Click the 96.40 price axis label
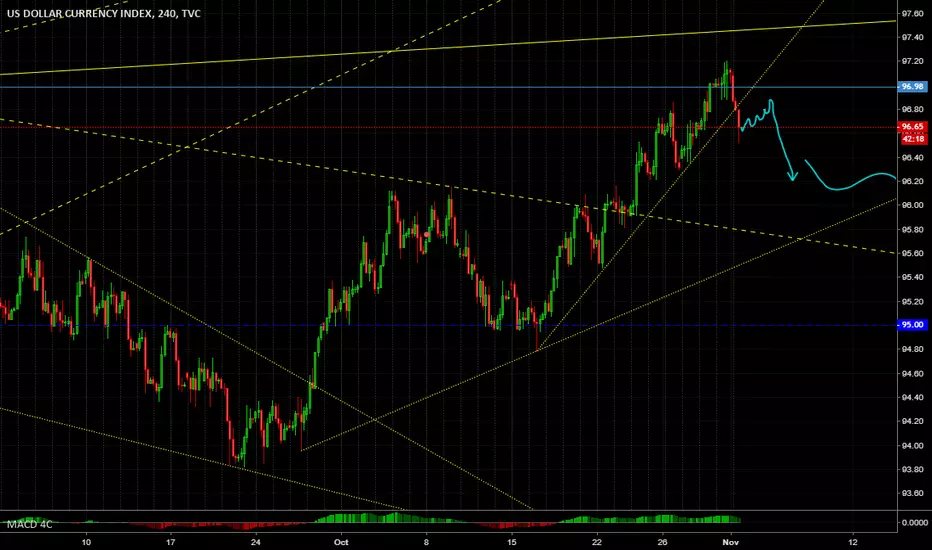Image resolution: width=932 pixels, height=550 pixels. (x=912, y=158)
